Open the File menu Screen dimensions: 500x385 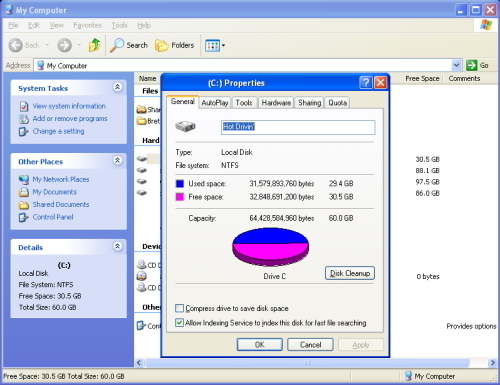click(x=13, y=25)
